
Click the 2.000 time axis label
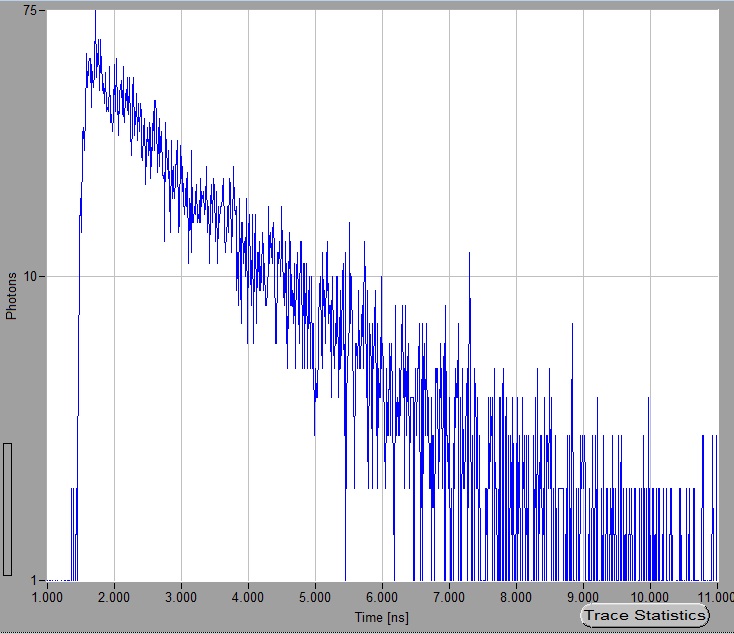(x=114, y=596)
